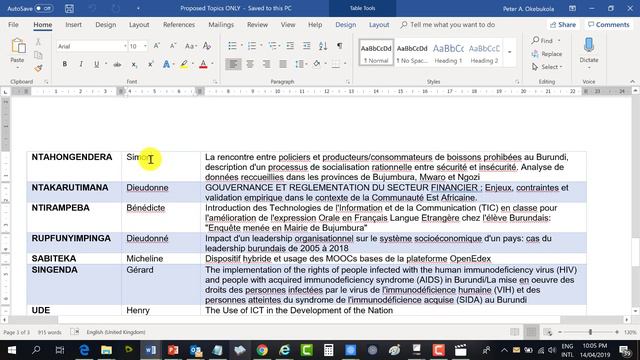
Task: Switch to the Insert tab
Action: coord(73,24)
